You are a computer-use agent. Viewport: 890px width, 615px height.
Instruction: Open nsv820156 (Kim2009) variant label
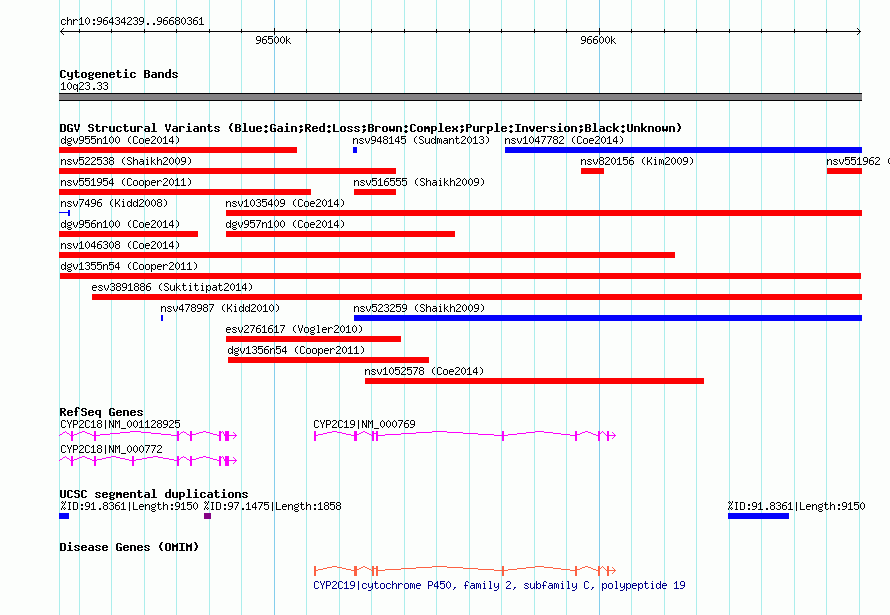click(637, 161)
